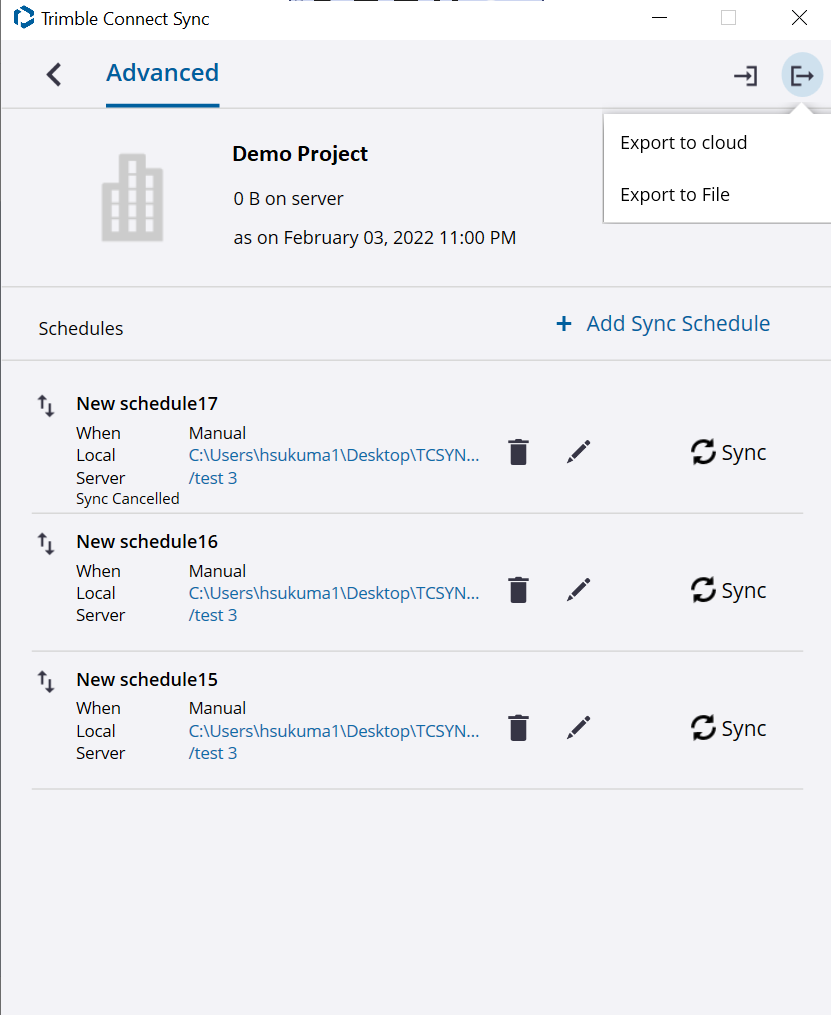831x1015 pixels.
Task: Remove New schedule16 via its trash icon
Action: pos(518,590)
